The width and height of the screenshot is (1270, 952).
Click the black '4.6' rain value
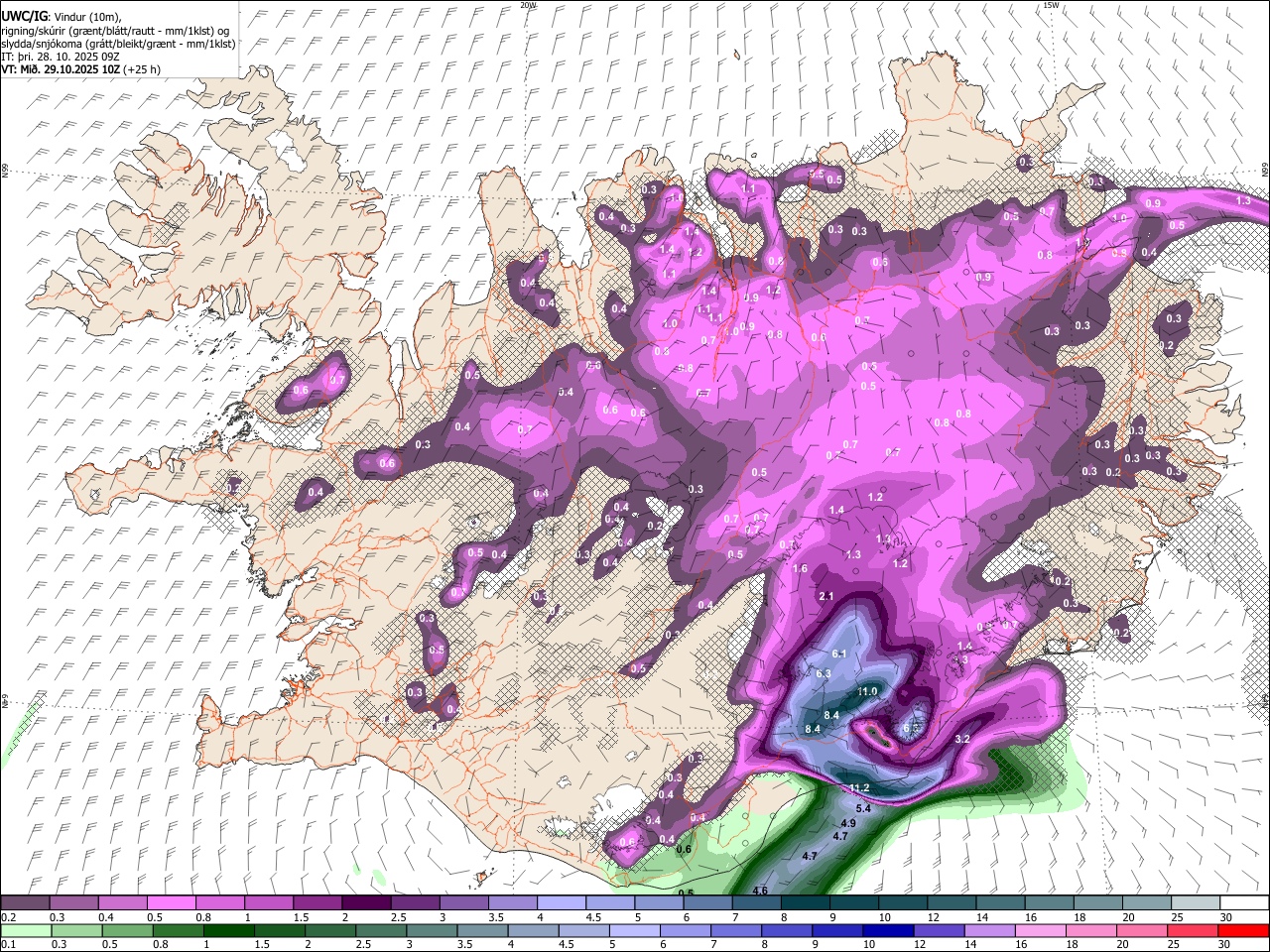click(x=760, y=891)
